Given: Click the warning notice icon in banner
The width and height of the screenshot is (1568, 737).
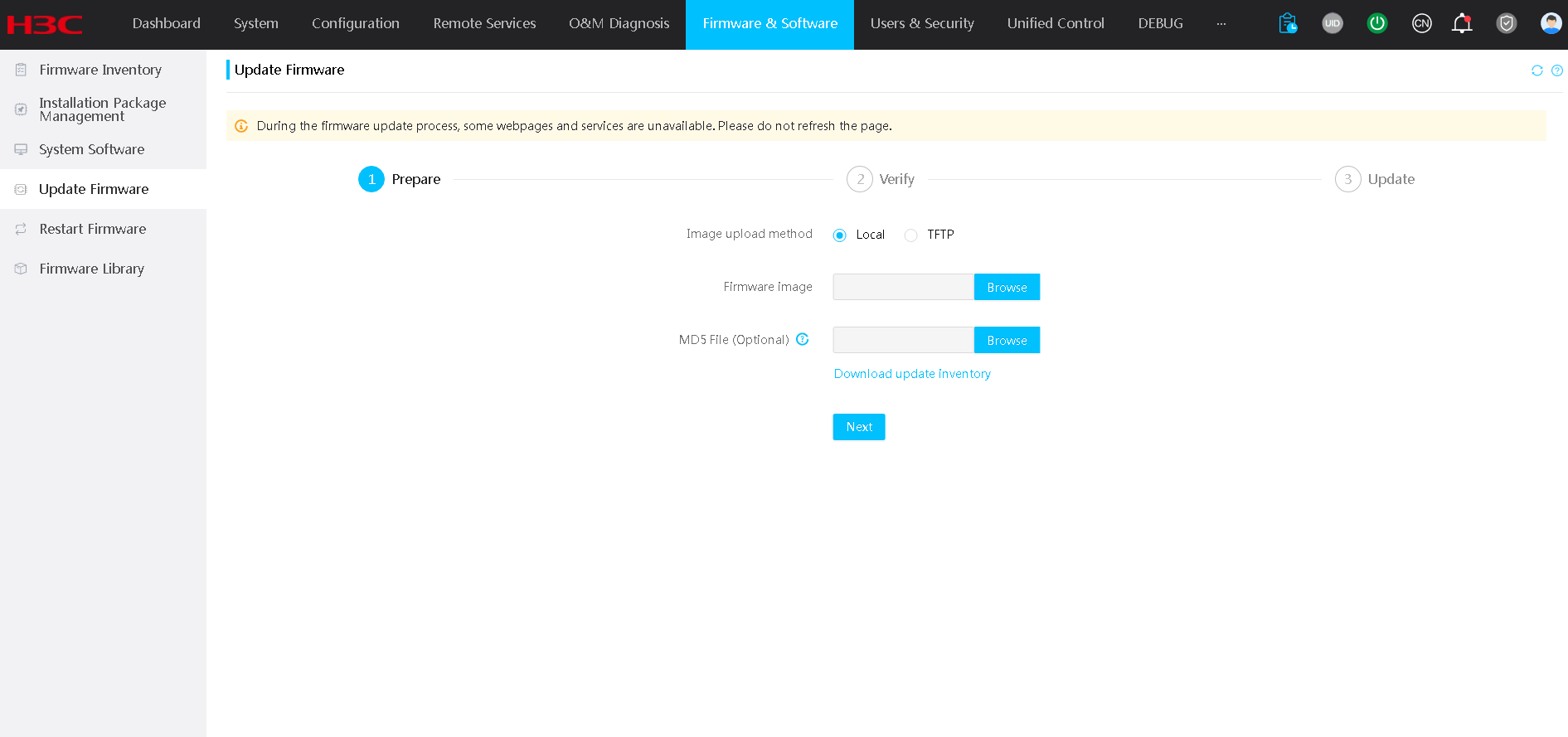Looking at the screenshot, I should [x=241, y=126].
